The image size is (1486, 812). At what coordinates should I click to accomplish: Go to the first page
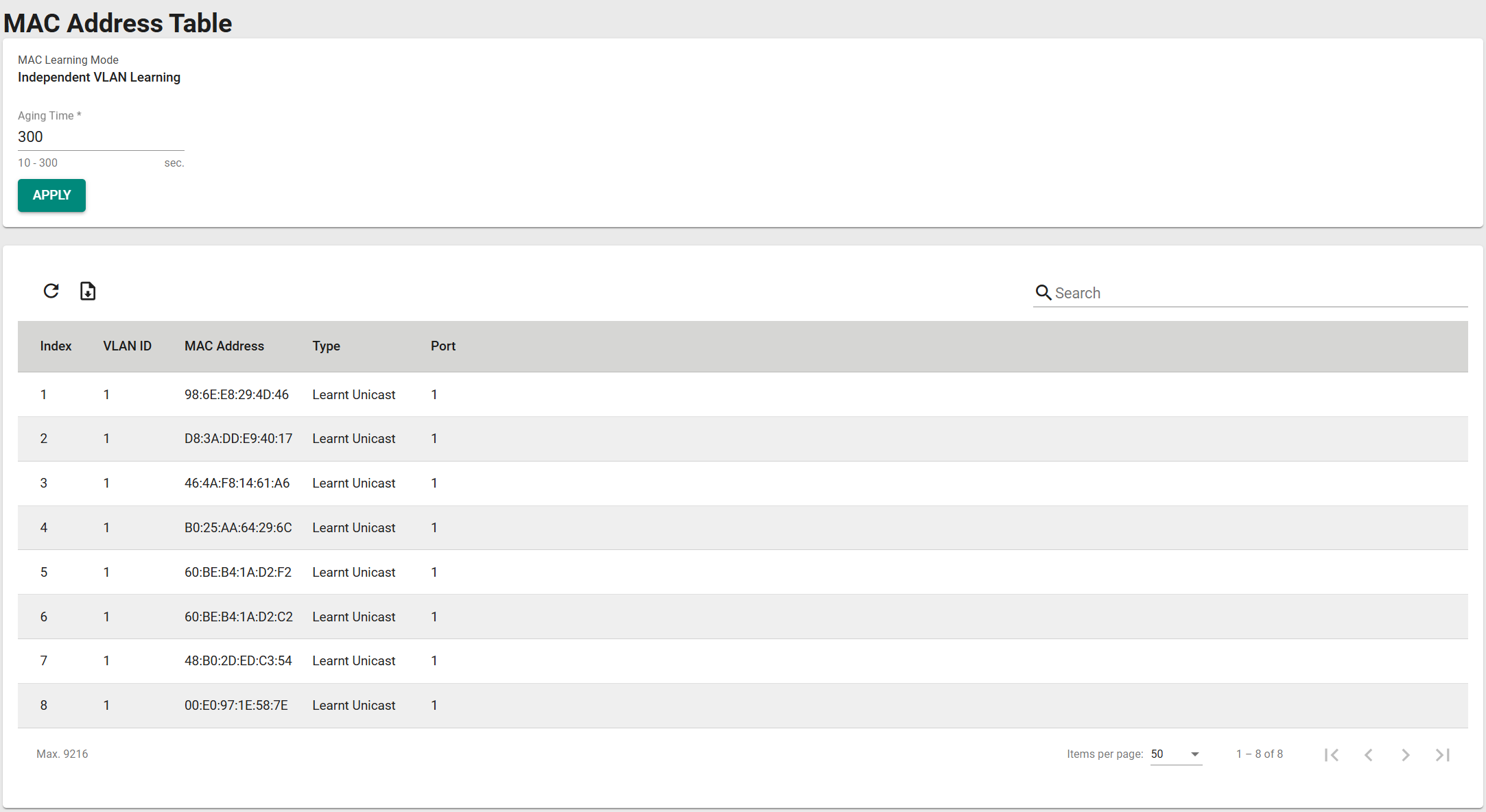(1332, 754)
